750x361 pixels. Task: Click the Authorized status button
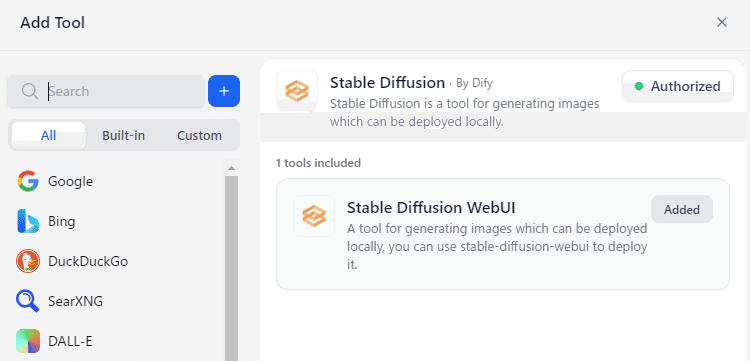pos(678,86)
